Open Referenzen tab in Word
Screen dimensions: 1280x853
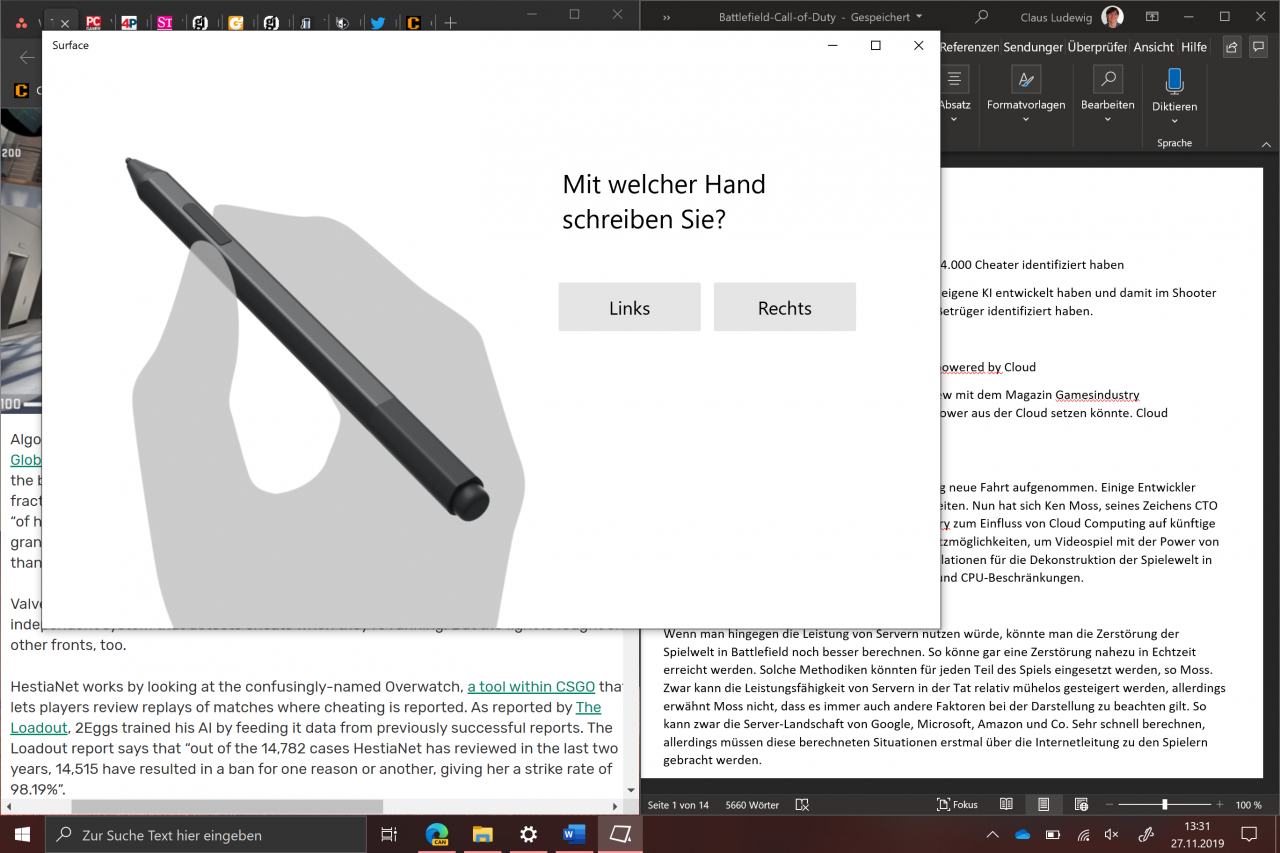969,47
